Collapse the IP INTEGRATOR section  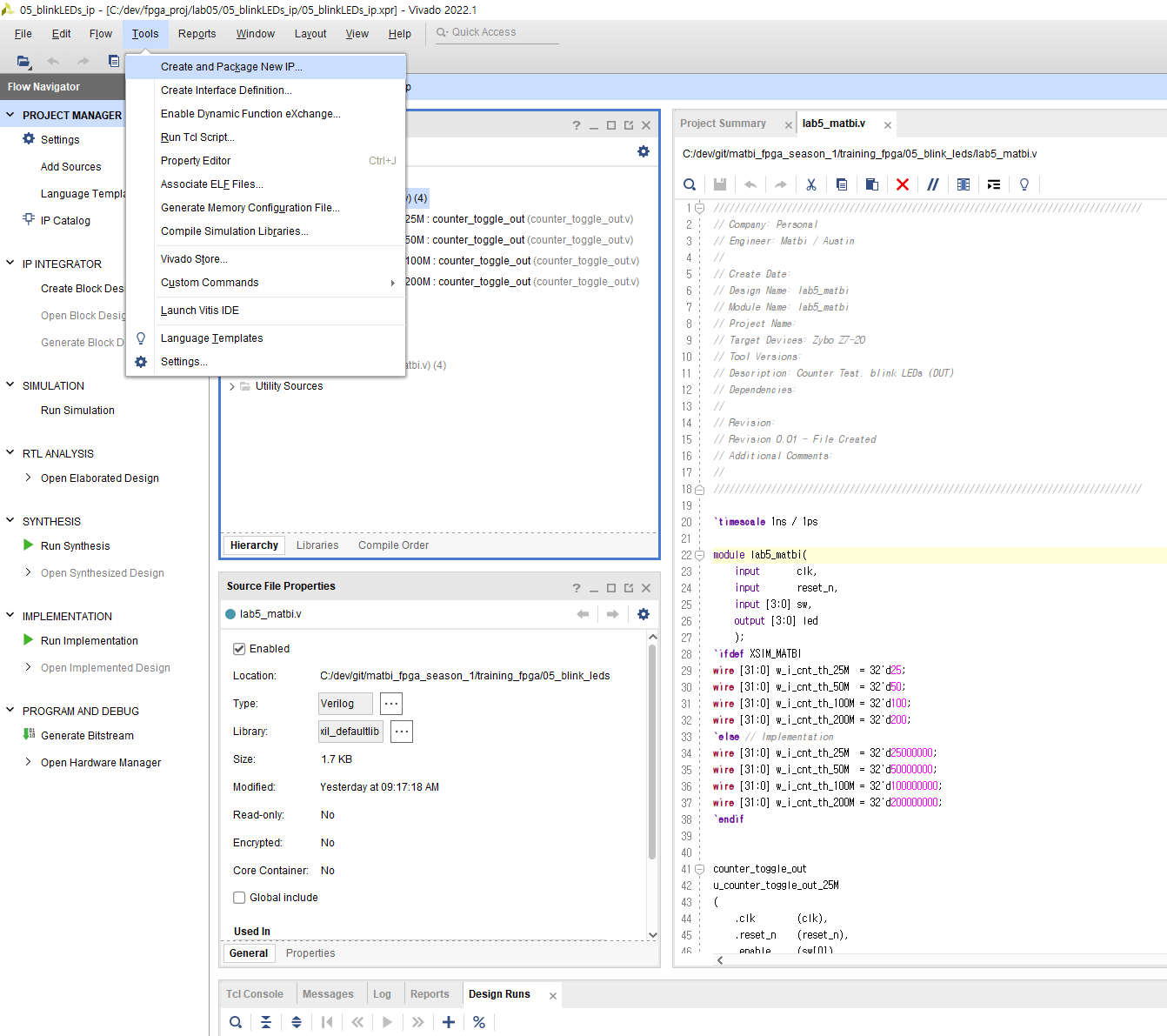tap(10, 264)
